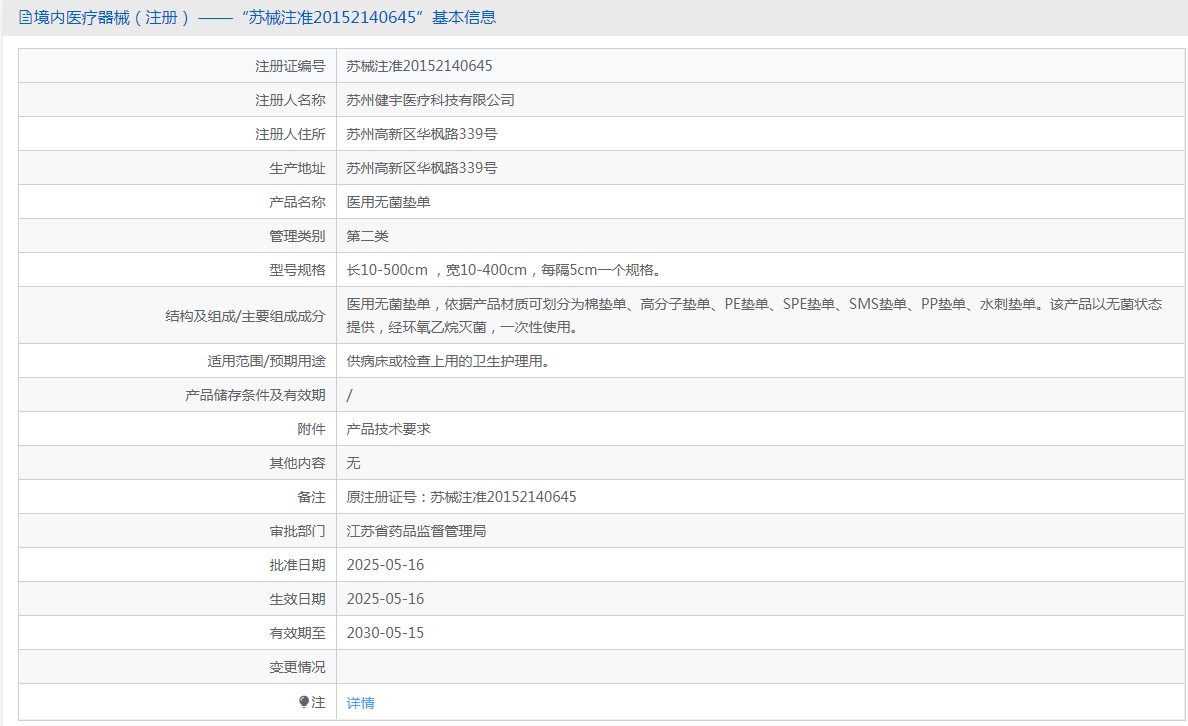
Task: Select the 备注 label
Action: click(x=311, y=497)
